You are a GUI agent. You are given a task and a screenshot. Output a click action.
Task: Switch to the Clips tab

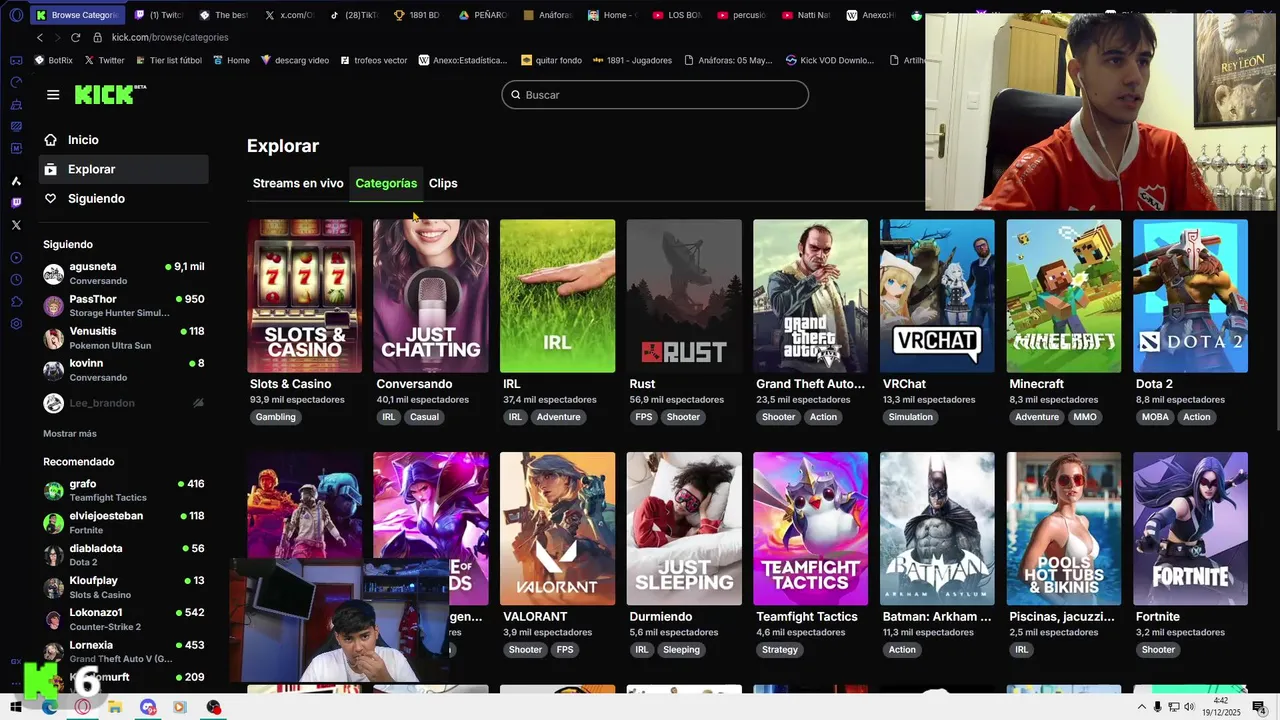pos(443,183)
